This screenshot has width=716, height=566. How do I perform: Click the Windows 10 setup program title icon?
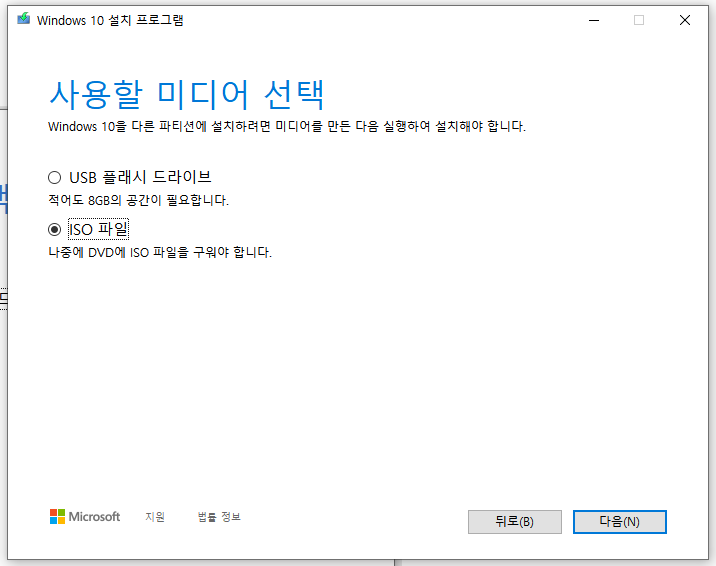pos(23,20)
